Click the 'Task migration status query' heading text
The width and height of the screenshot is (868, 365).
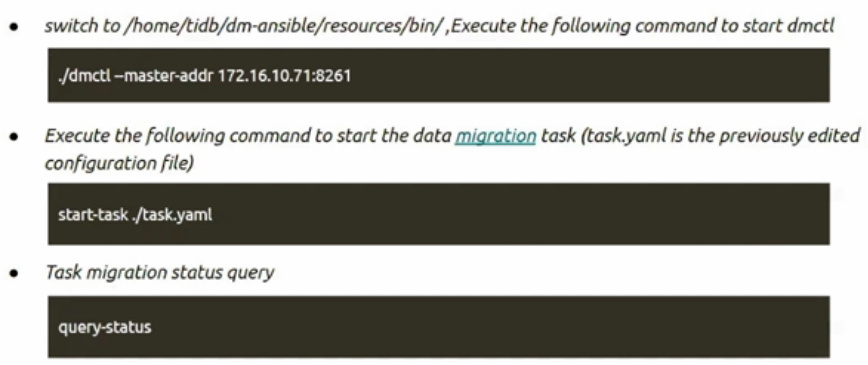[x=159, y=273]
